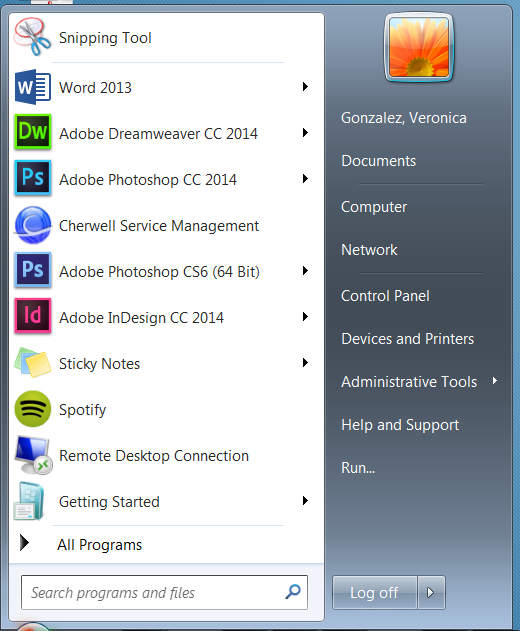520x631 pixels.
Task: Click the Dreamweaver Dw icon
Action: click(x=33, y=132)
